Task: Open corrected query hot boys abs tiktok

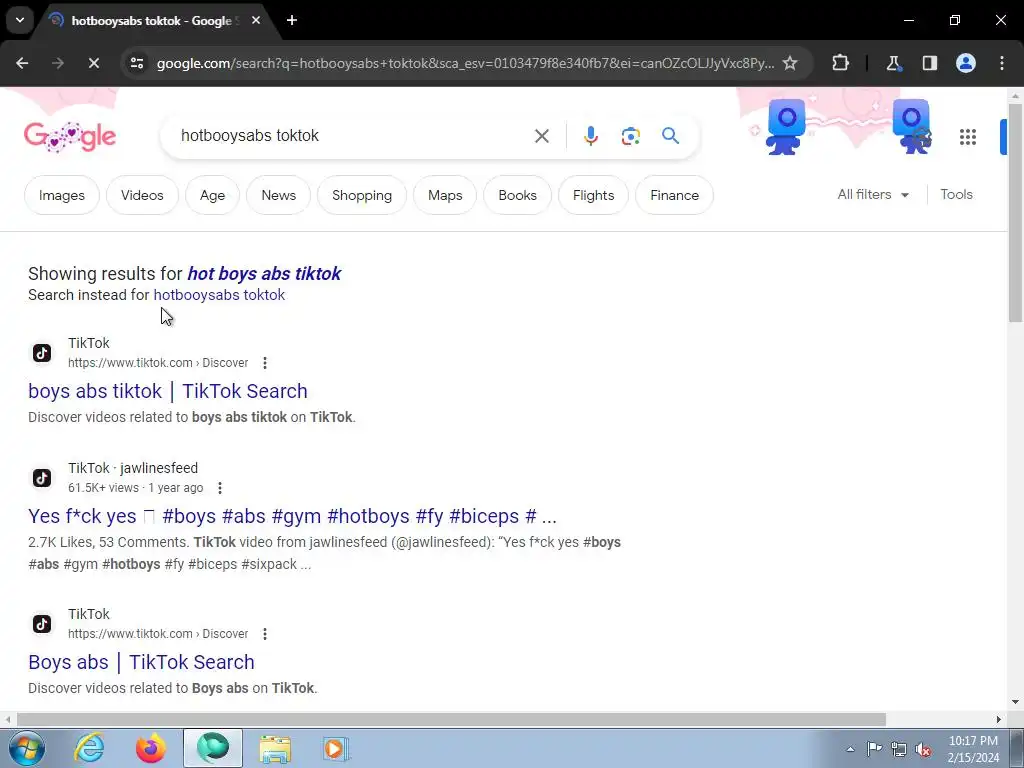Action: (x=264, y=274)
